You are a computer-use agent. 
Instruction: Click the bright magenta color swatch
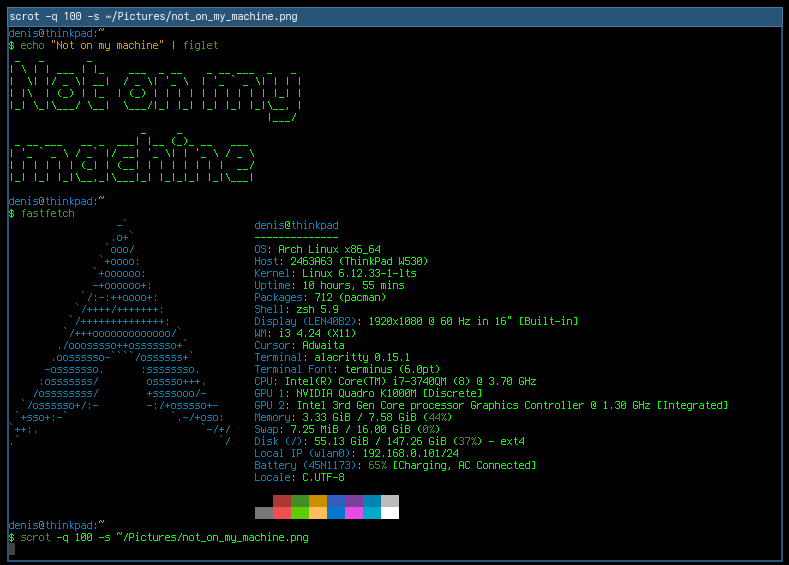point(354,513)
